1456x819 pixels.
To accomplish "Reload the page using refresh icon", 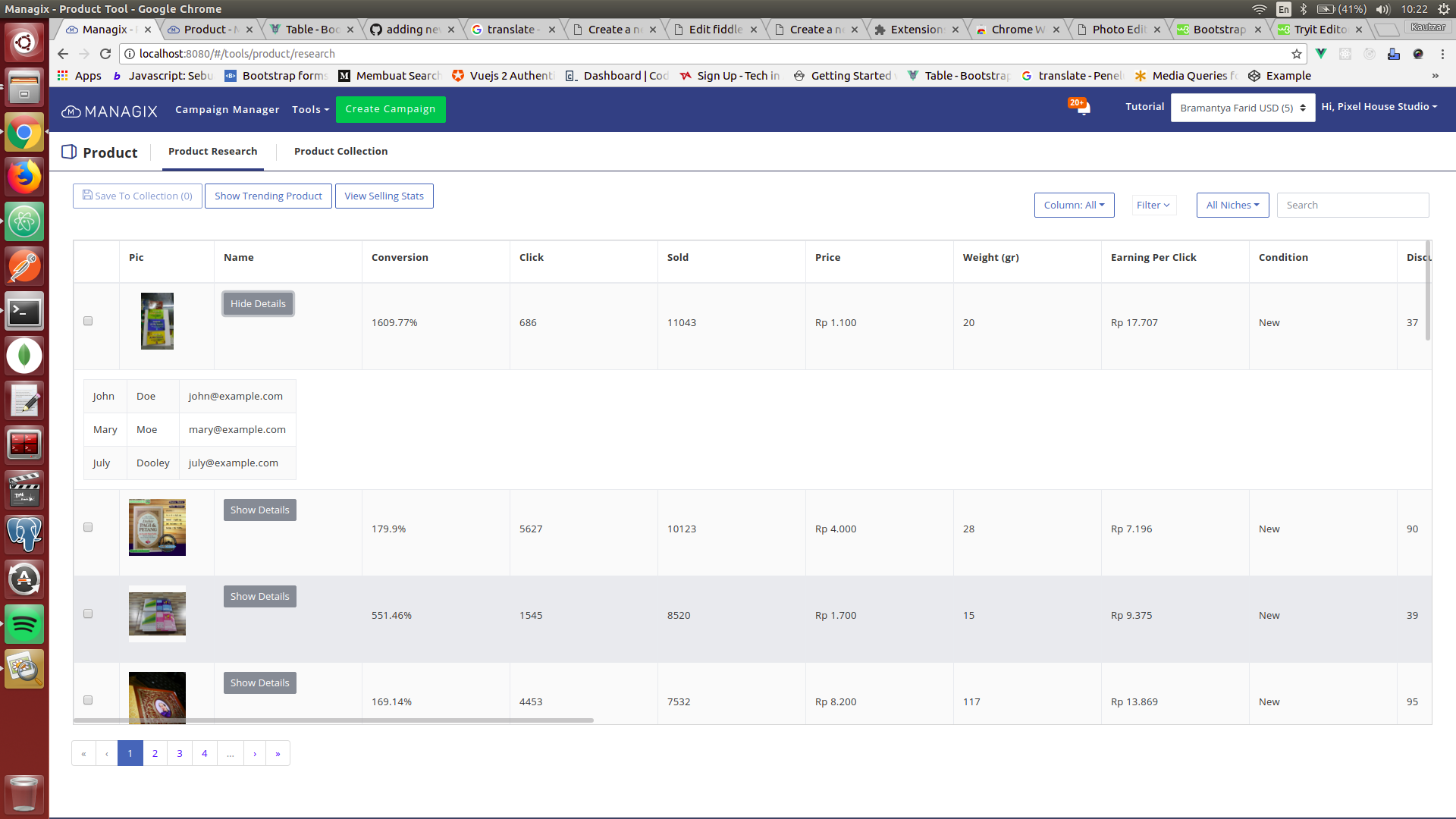I will (105, 54).
